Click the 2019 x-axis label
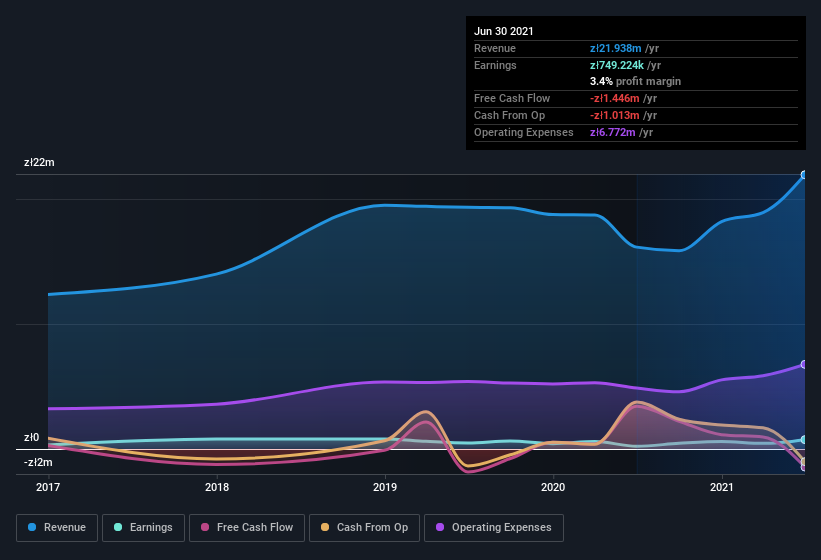821x560 pixels. click(x=385, y=487)
